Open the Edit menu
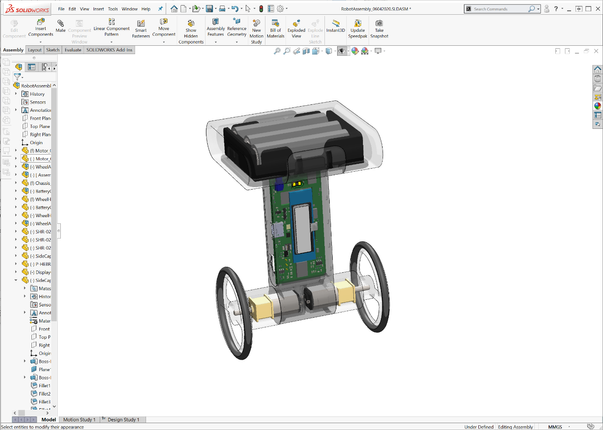603x430 pixels. tap(72, 8)
